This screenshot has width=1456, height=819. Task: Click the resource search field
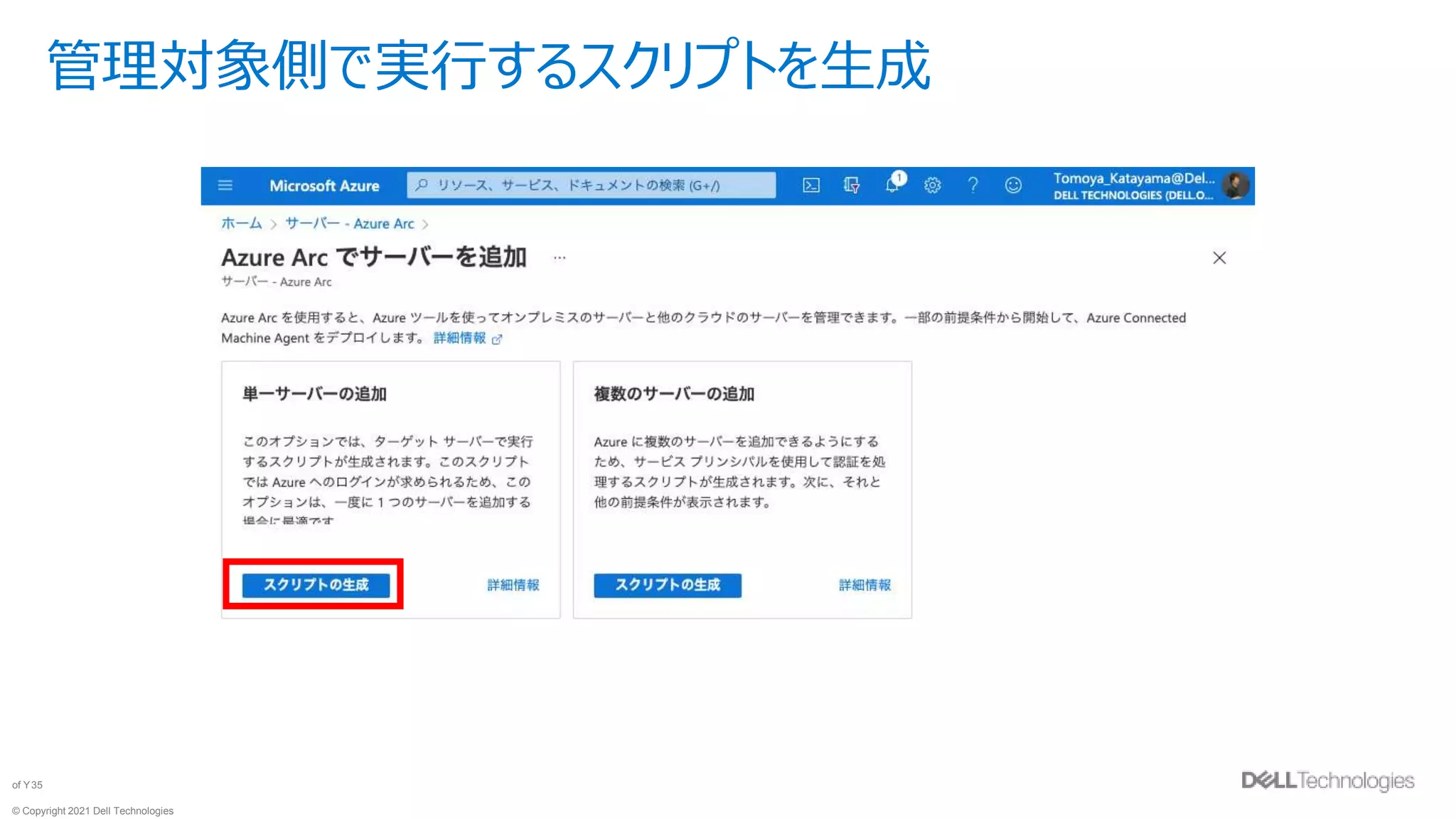591,186
